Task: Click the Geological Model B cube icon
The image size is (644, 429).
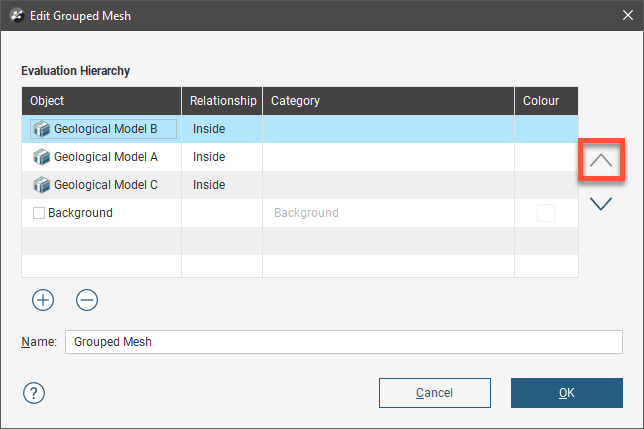Action: (x=41, y=129)
